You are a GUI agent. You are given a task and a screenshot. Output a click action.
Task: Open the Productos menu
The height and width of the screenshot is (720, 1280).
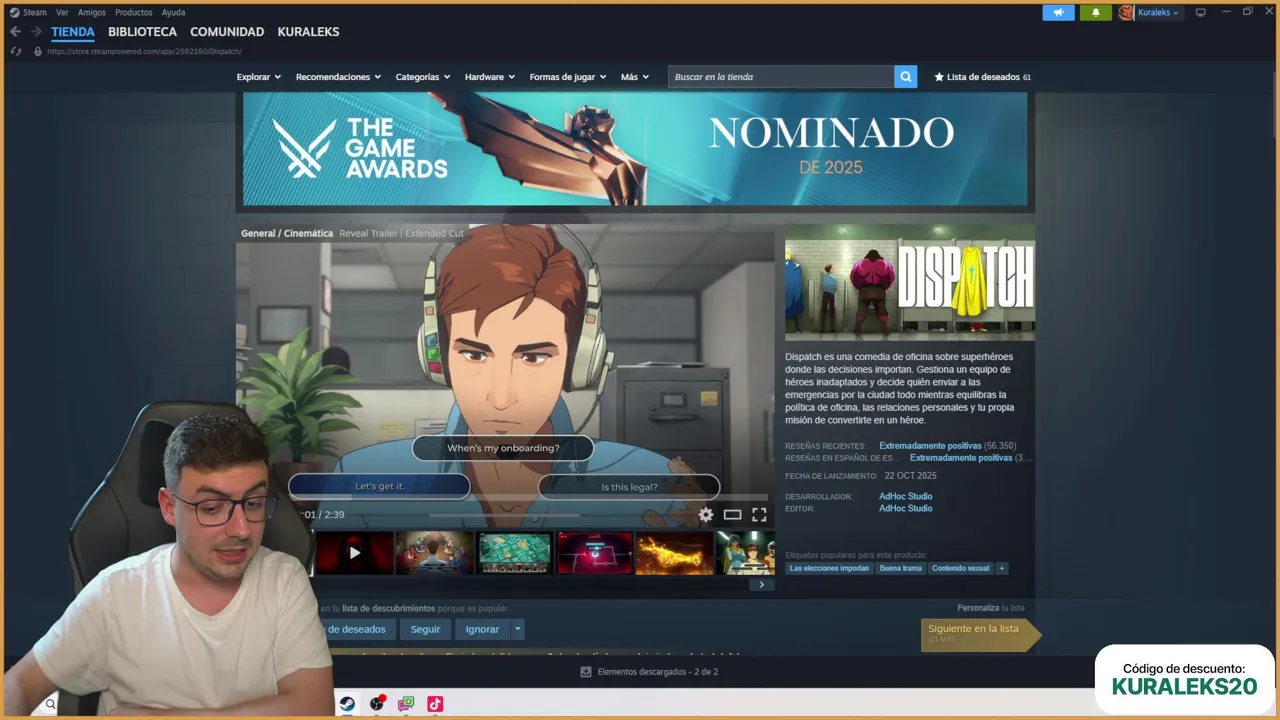coord(134,12)
